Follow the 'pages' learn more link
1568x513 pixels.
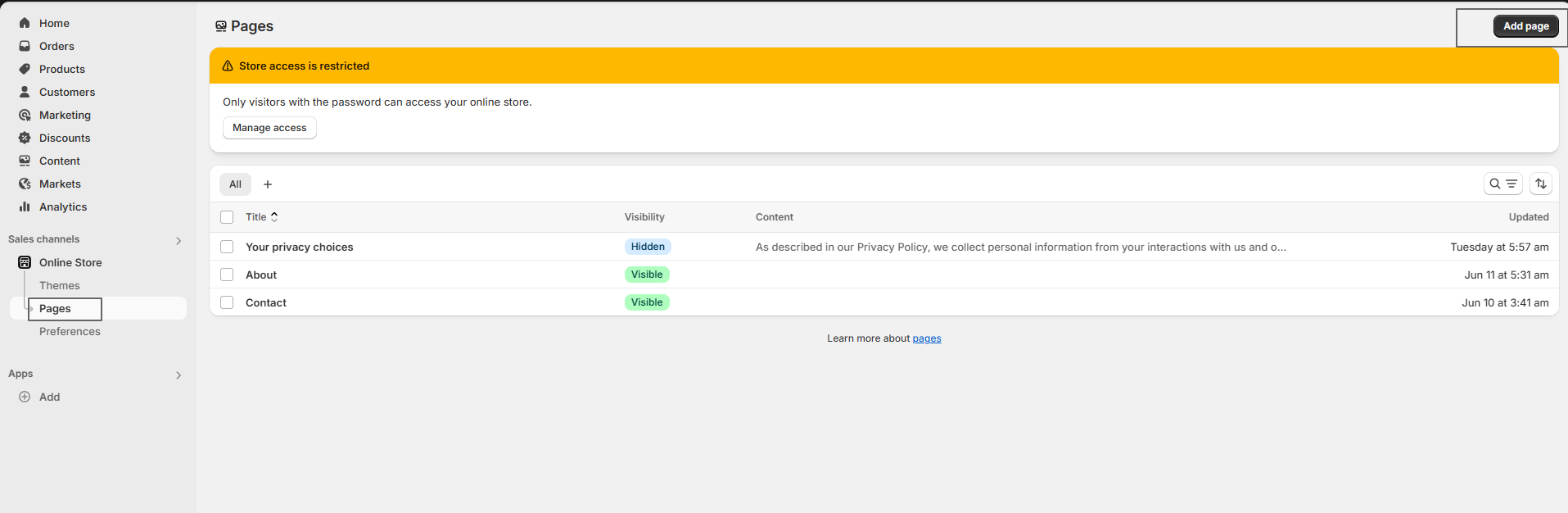(926, 338)
